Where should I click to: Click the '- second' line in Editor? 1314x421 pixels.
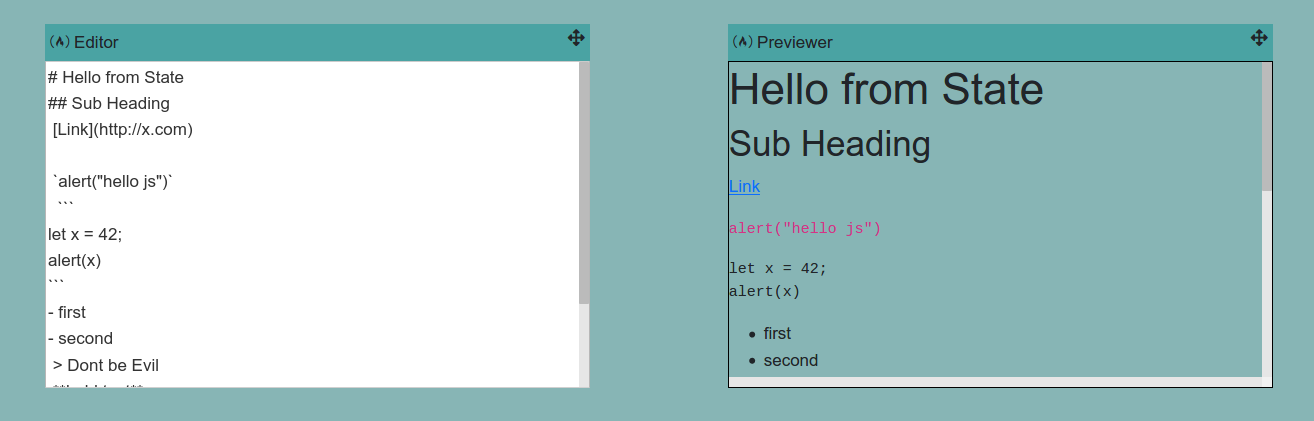pyautogui.click(x=80, y=338)
